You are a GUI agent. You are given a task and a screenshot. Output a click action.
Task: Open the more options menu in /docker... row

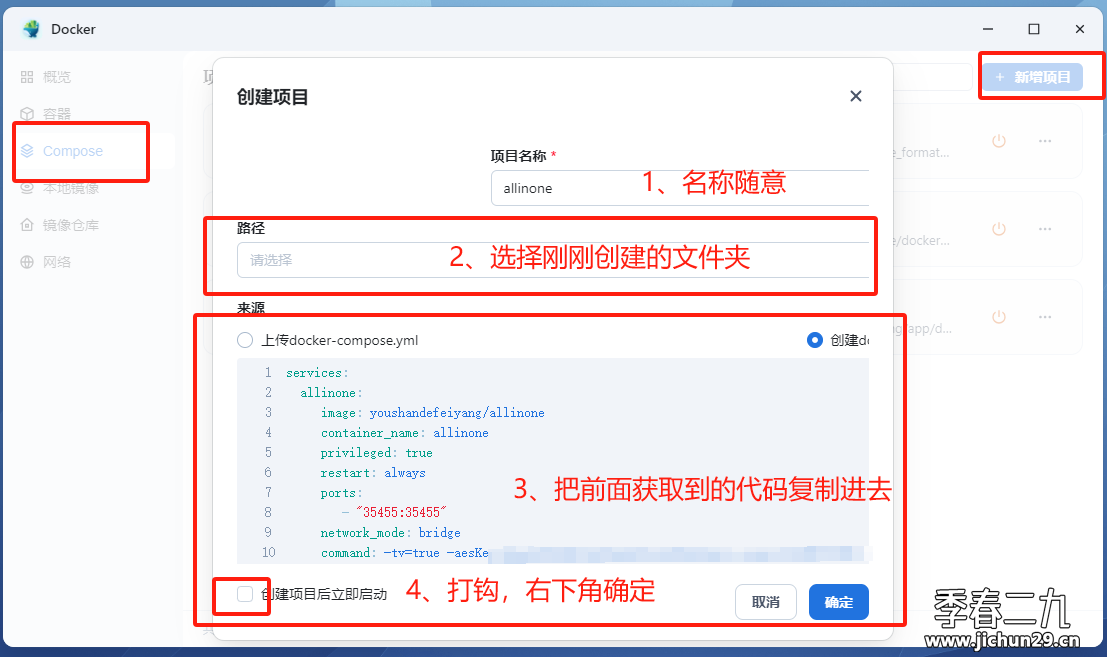(x=1045, y=229)
